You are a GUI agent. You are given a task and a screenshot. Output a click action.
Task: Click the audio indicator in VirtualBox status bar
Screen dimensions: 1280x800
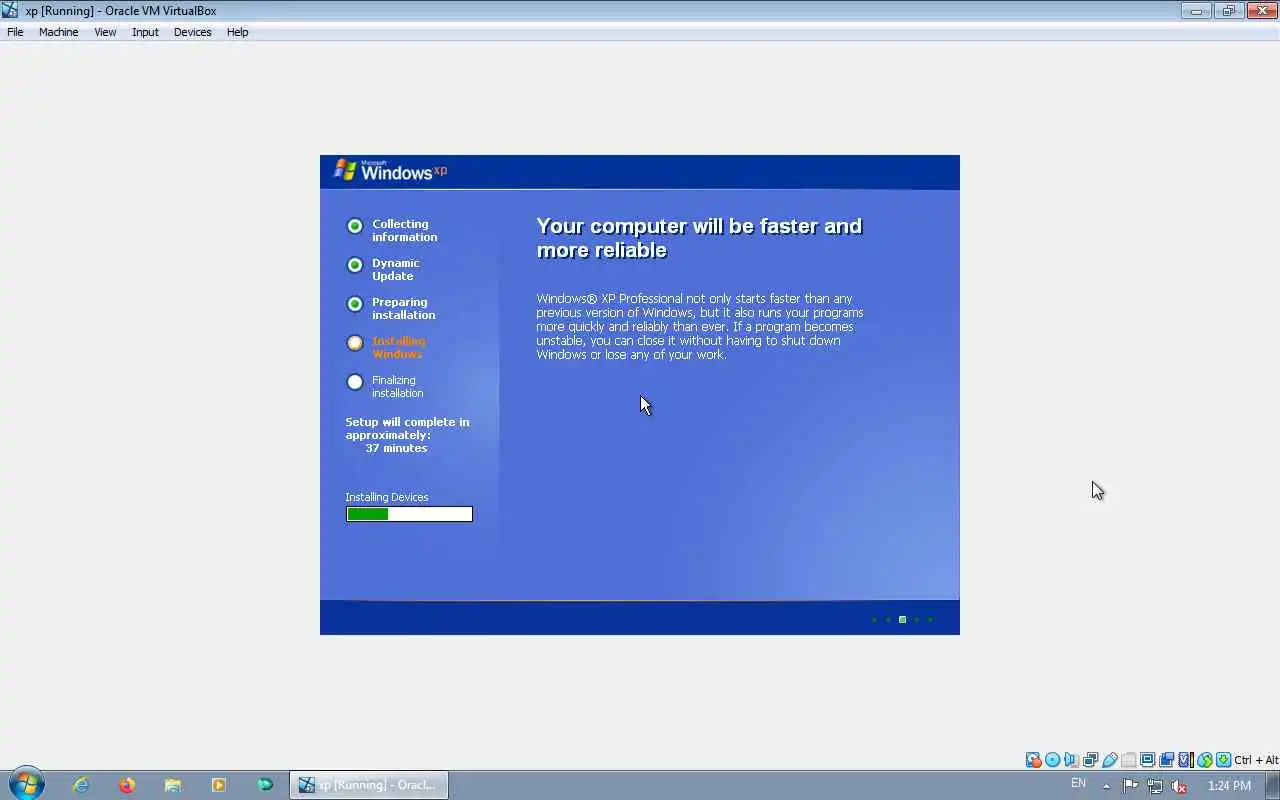coord(1071,760)
